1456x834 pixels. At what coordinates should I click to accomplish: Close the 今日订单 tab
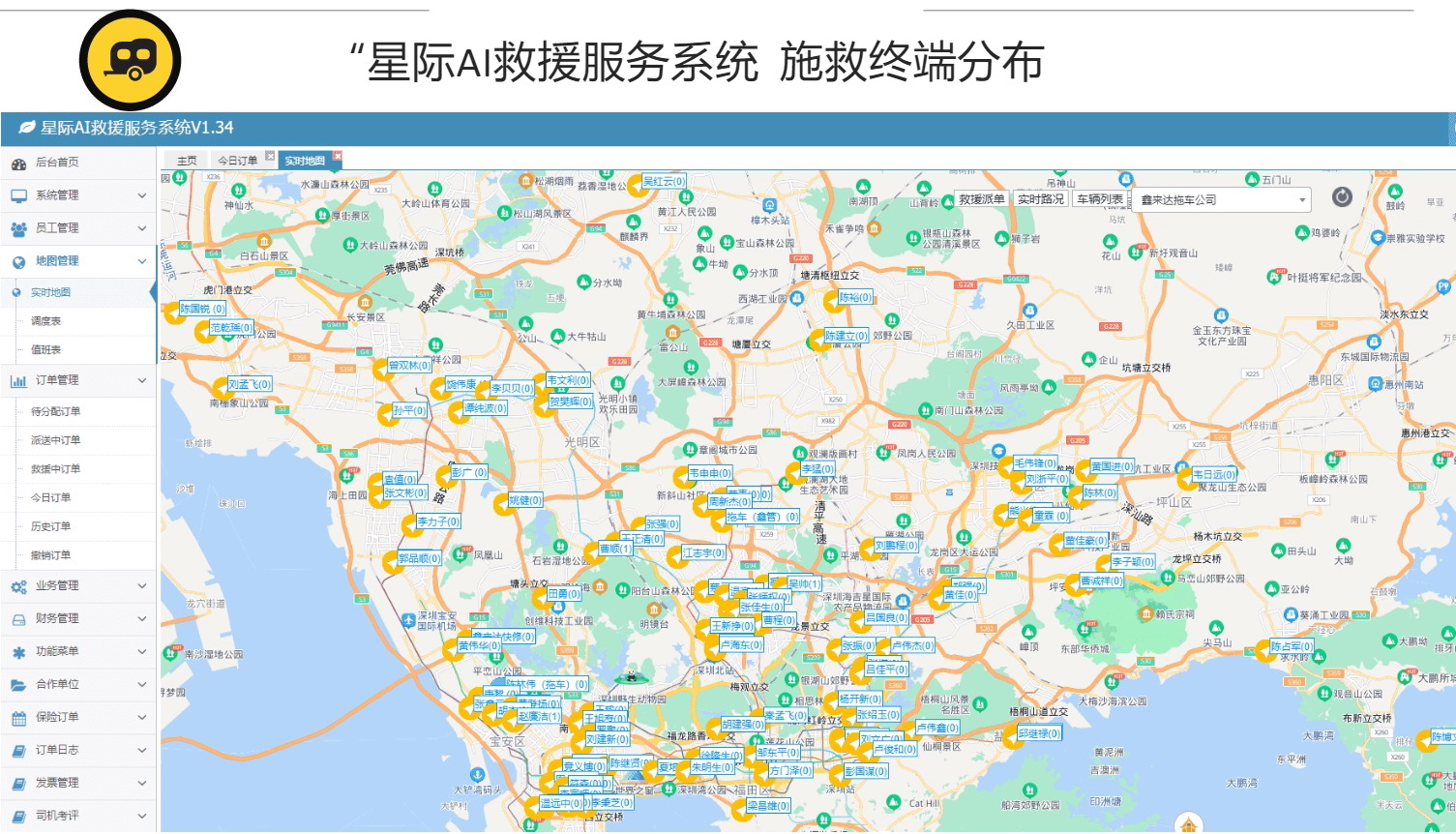pyautogui.click(x=270, y=156)
